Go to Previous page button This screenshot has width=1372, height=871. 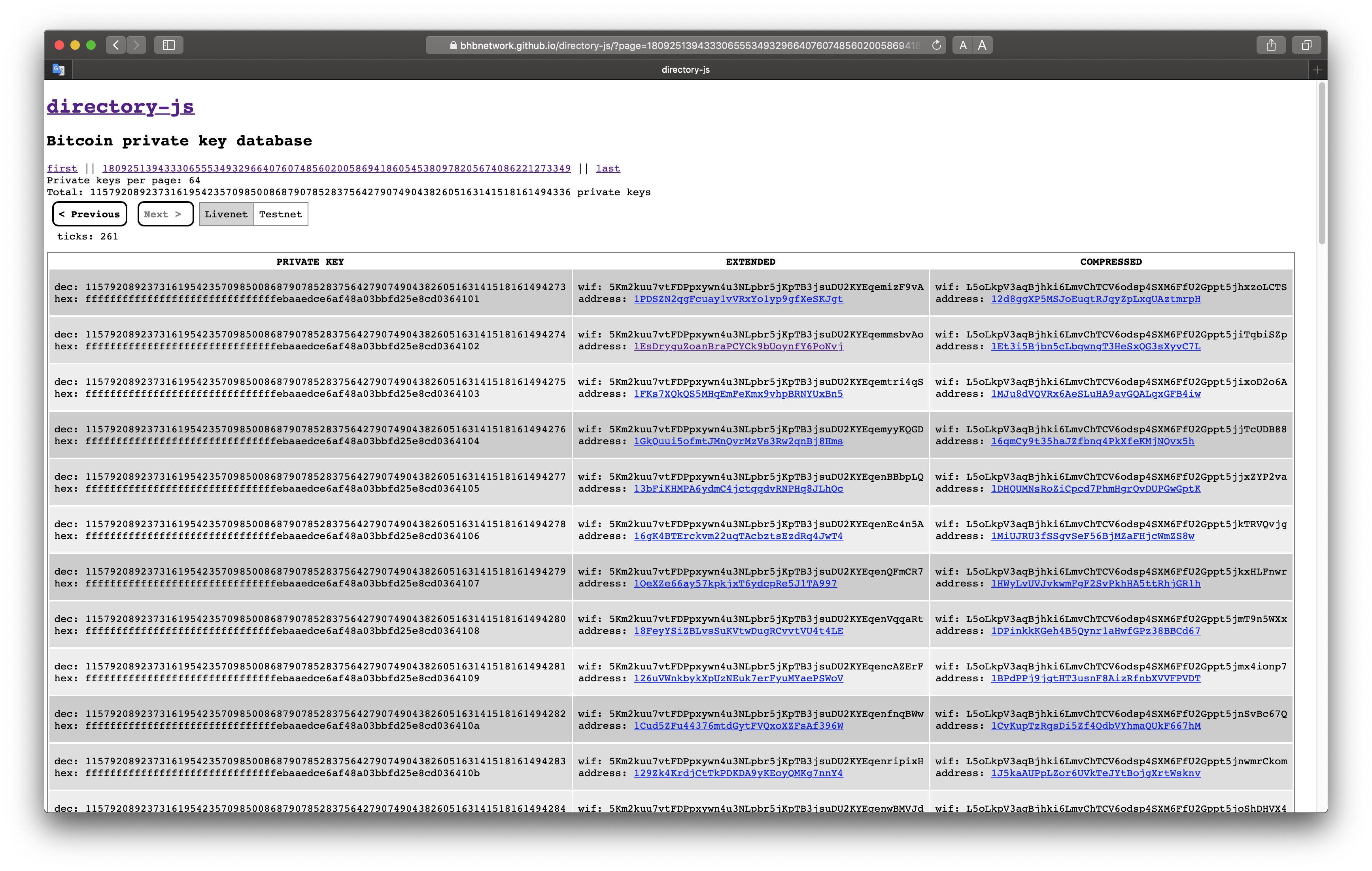[x=89, y=214]
